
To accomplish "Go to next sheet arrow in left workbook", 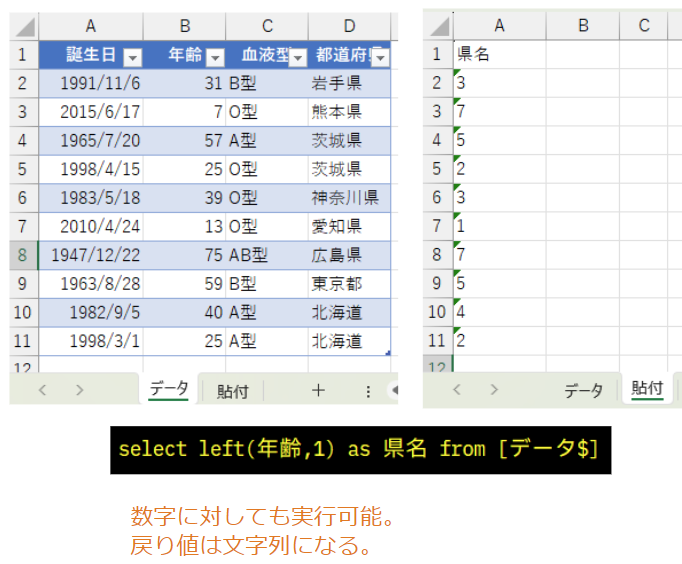I will tap(79, 390).
